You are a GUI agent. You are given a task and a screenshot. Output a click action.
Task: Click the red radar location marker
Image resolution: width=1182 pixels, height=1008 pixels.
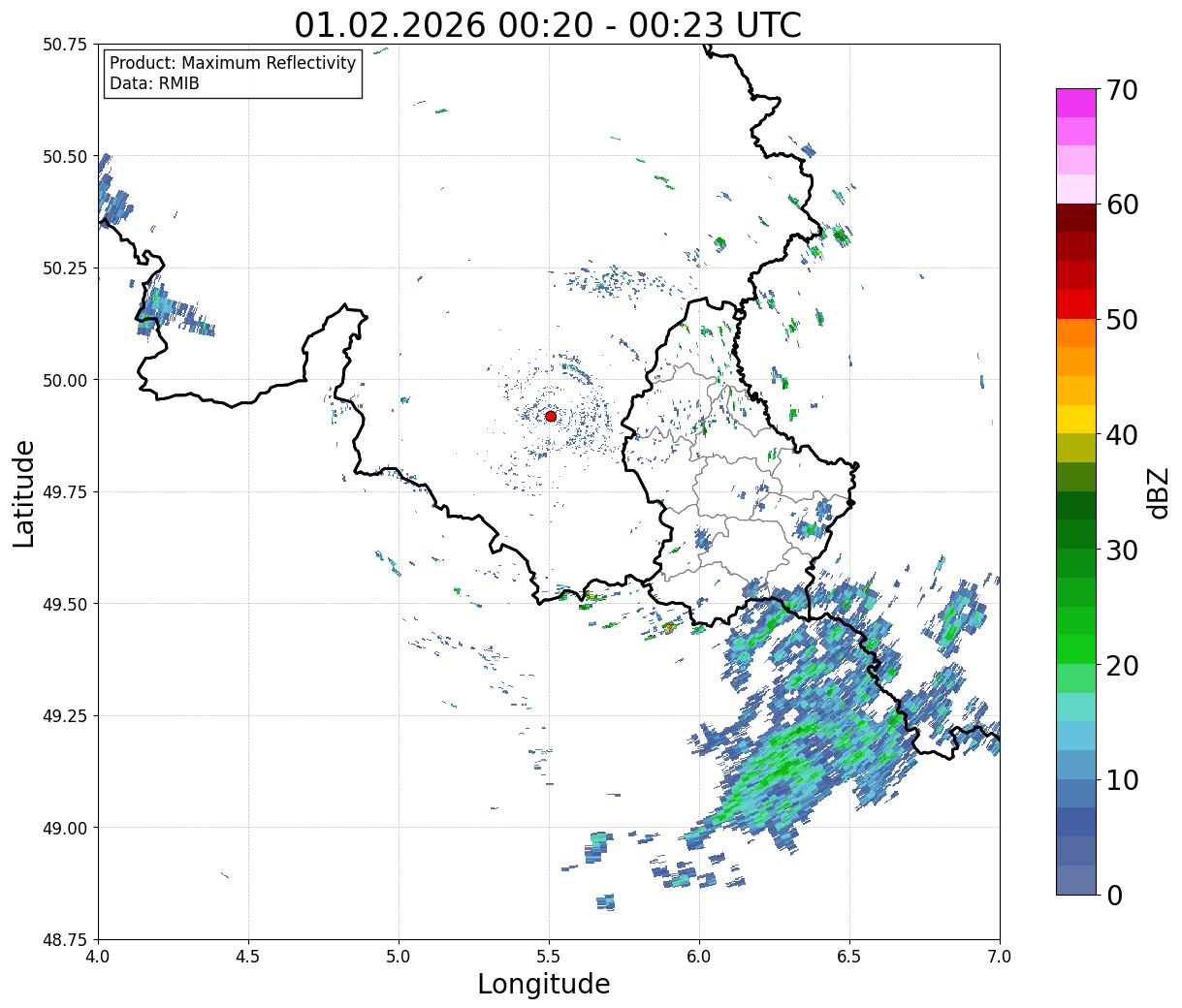click(551, 416)
